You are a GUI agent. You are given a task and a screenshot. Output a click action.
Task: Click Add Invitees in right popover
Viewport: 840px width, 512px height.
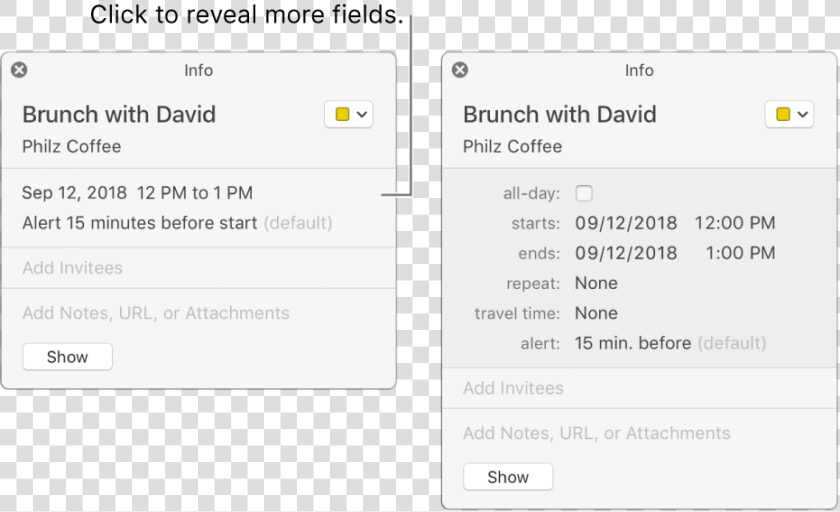pyautogui.click(x=513, y=388)
